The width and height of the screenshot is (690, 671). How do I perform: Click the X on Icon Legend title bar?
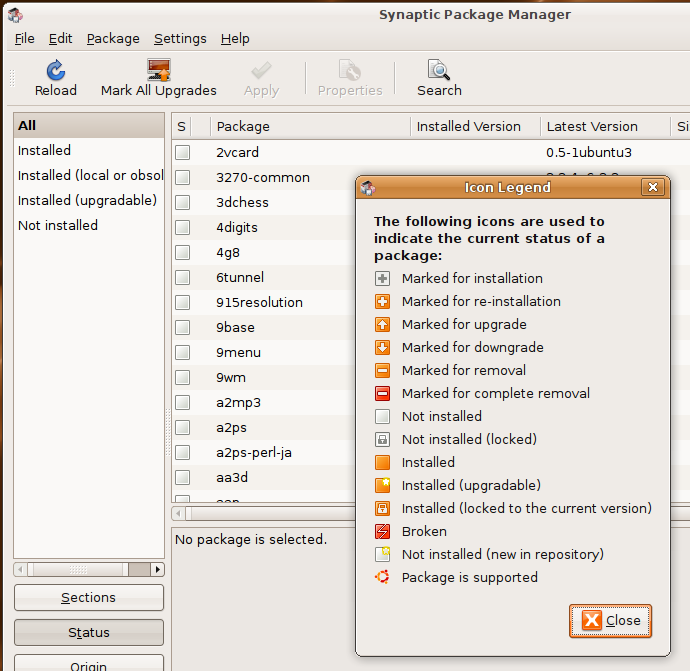pyautogui.click(x=653, y=187)
